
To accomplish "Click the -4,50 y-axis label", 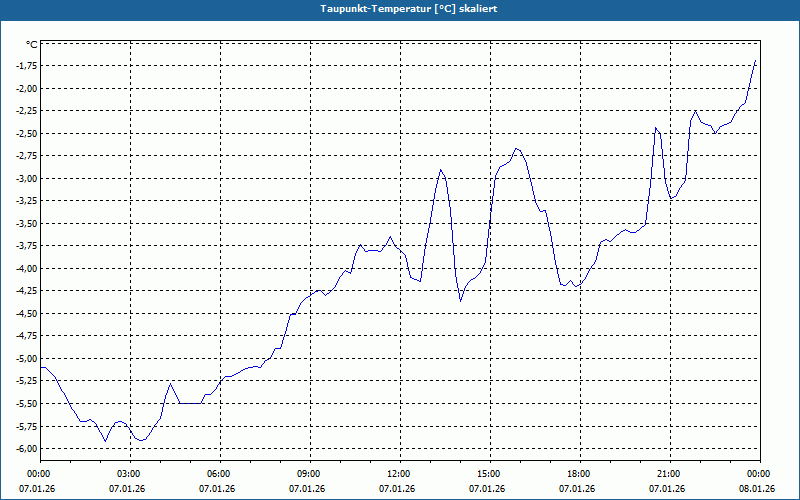I will tap(28, 313).
